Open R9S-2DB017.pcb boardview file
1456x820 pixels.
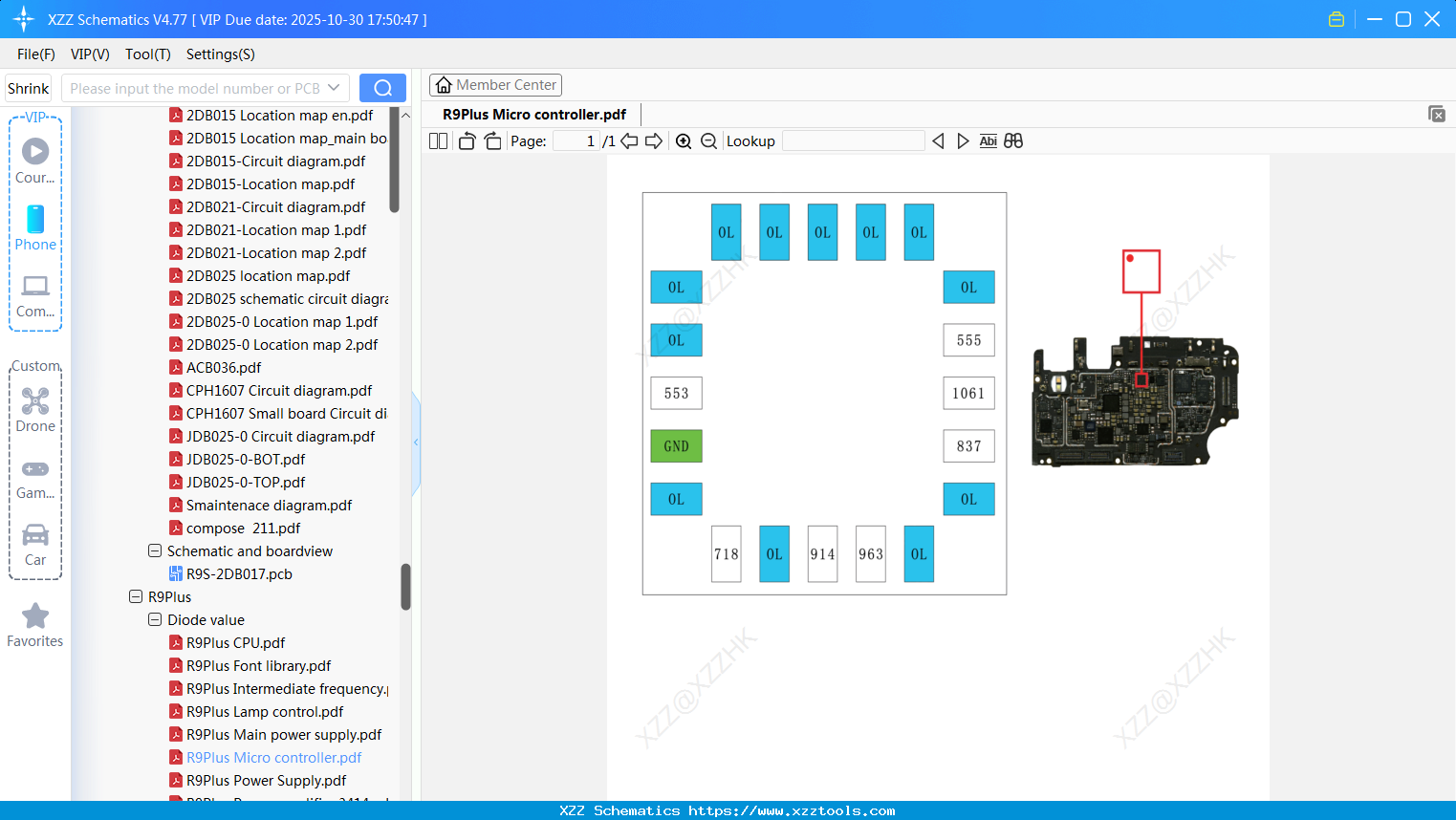tap(239, 574)
